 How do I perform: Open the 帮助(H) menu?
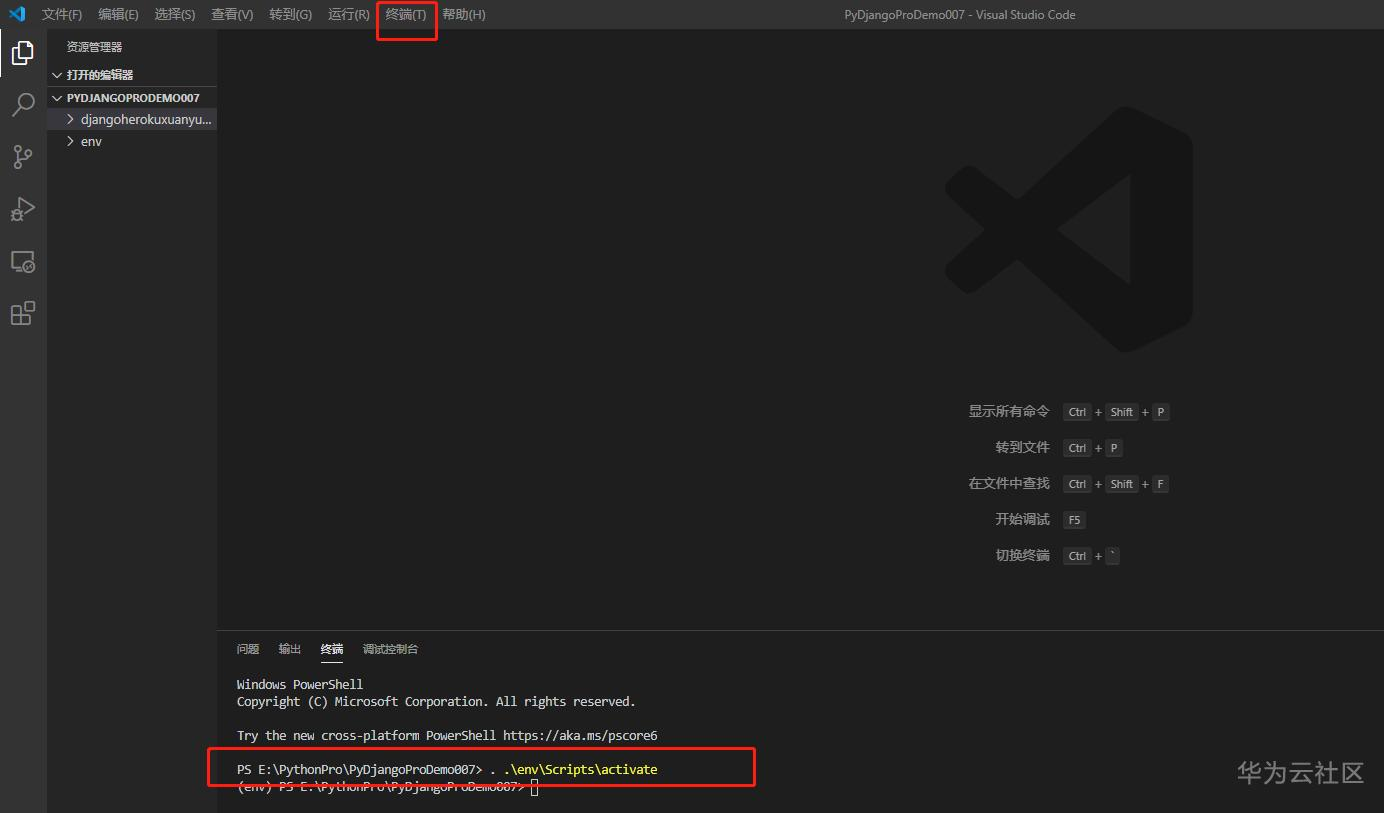(x=464, y=15)
